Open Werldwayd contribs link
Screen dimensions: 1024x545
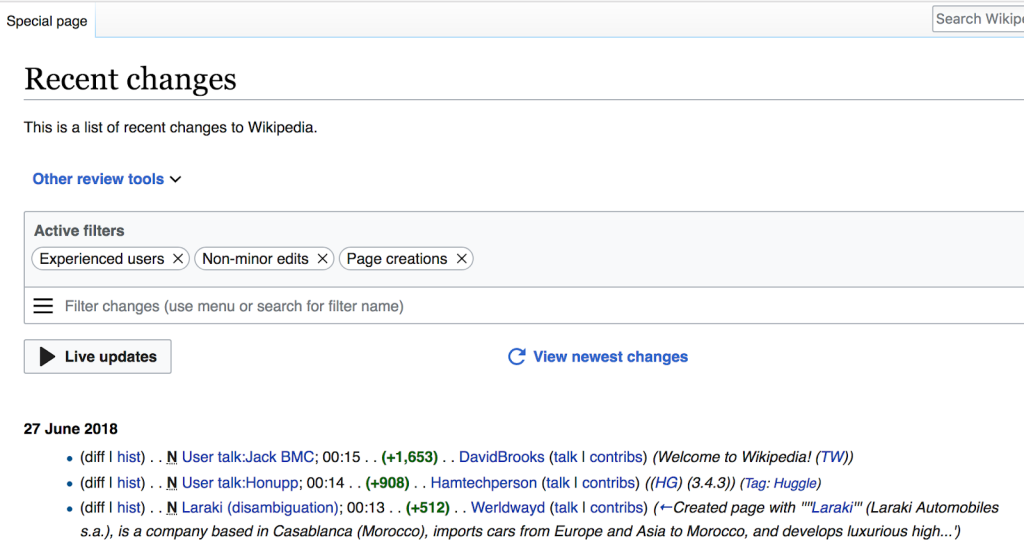click(x=616, y=508)
